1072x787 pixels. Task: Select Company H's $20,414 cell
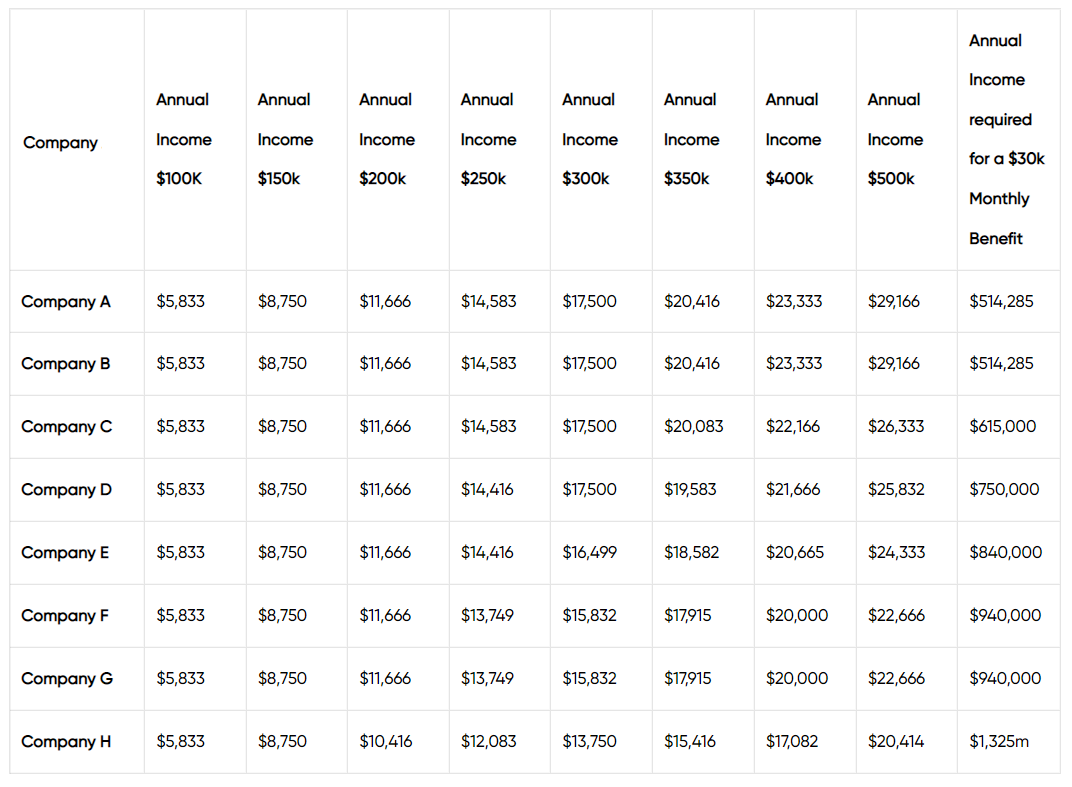coord(895,741)
